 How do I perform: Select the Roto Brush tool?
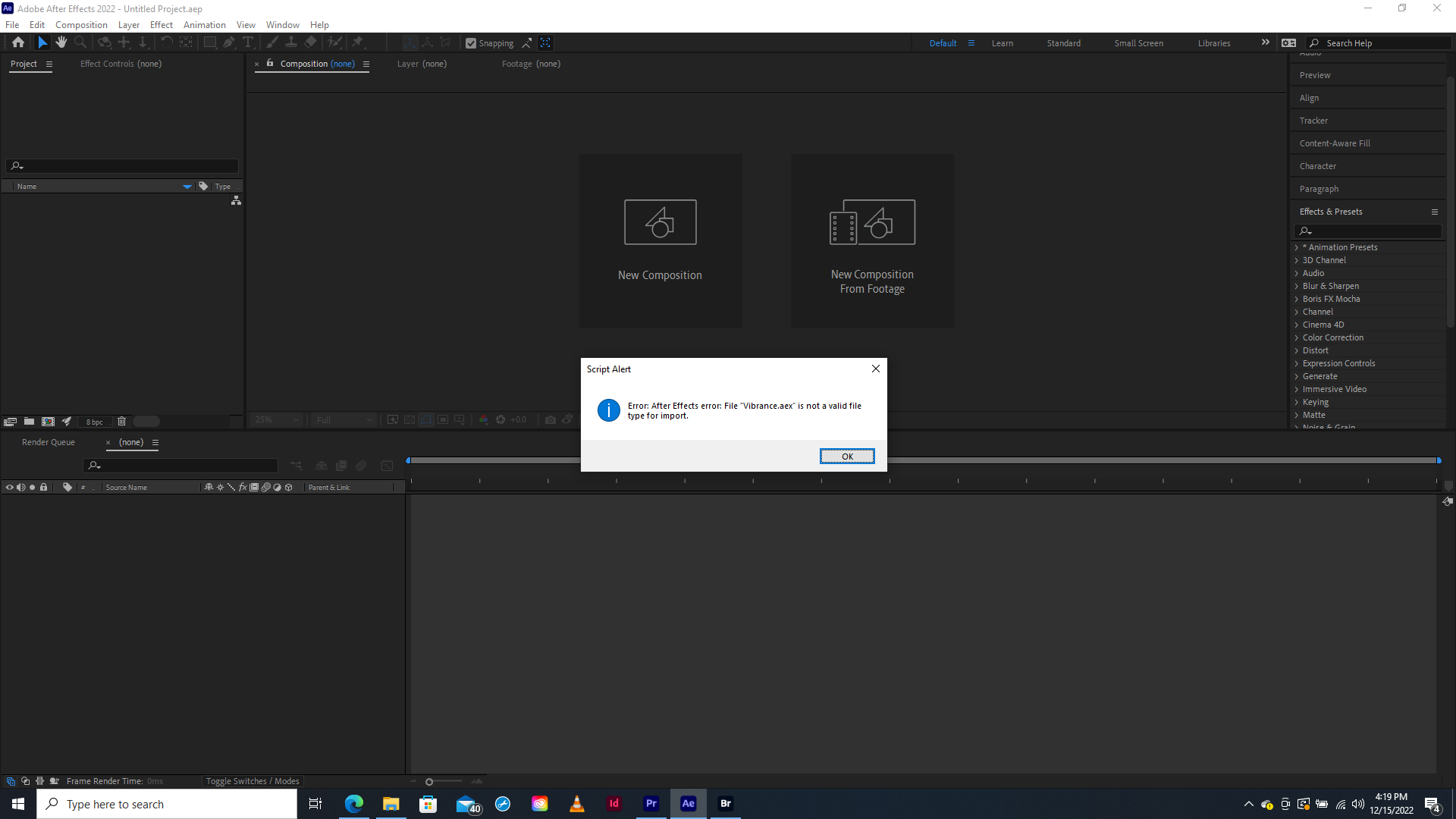click(x=335, y=42)
